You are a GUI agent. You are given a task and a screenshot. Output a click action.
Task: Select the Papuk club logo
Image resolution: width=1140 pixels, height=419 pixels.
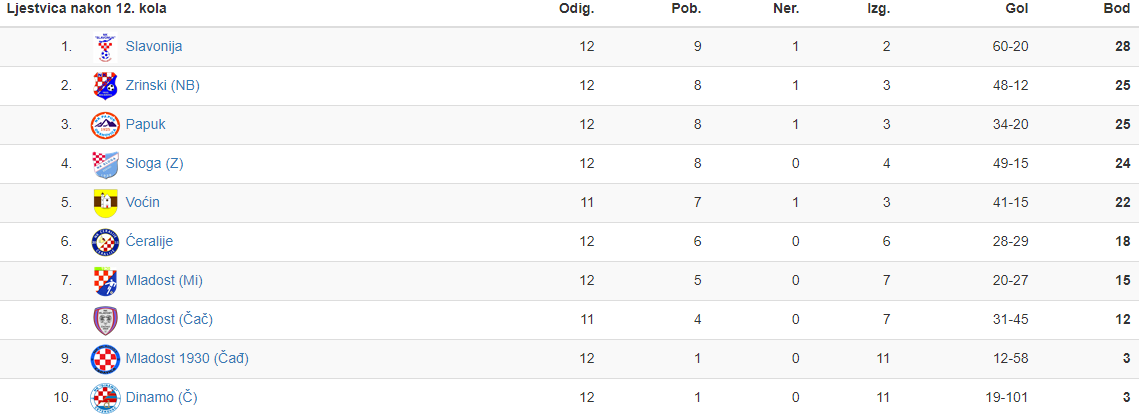coord(105,124)
